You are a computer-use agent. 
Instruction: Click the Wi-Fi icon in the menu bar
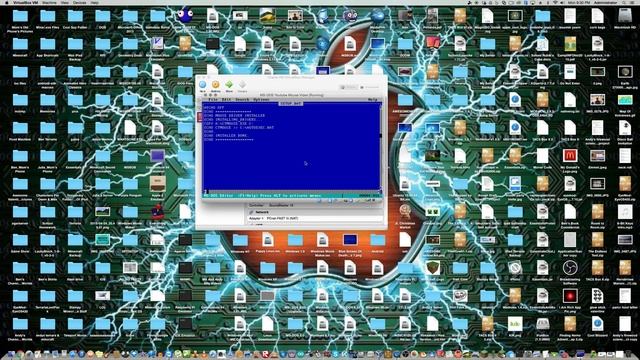point(555,2)
